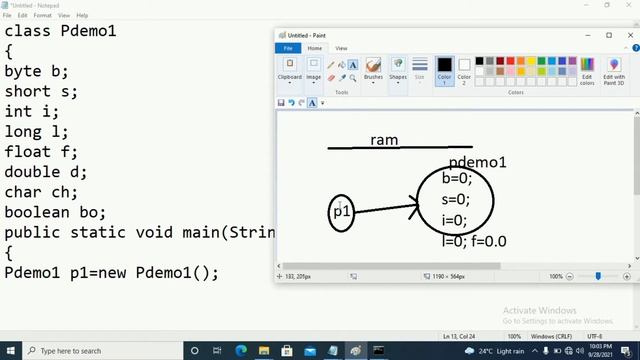Viewport: 640px width, 360px height.
Task: Click the volume speaker tray icon
Action: point(580,351)
